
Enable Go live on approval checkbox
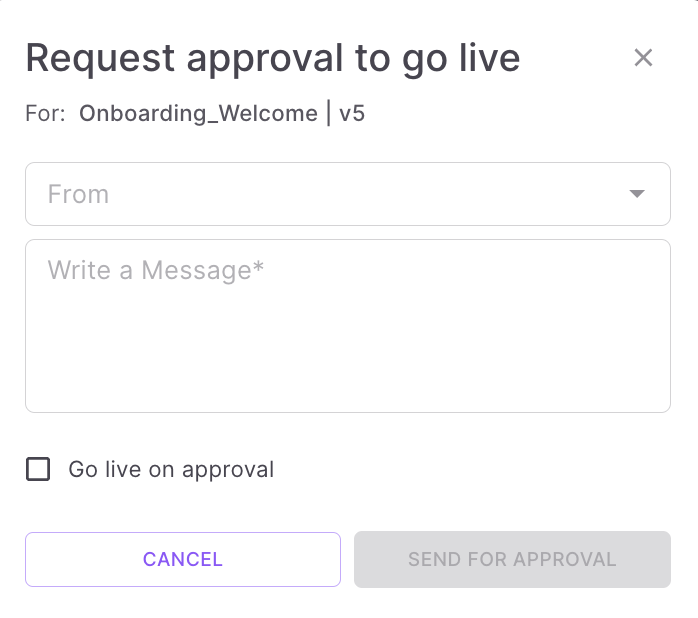pyautogui.click(x=38, y=469)
